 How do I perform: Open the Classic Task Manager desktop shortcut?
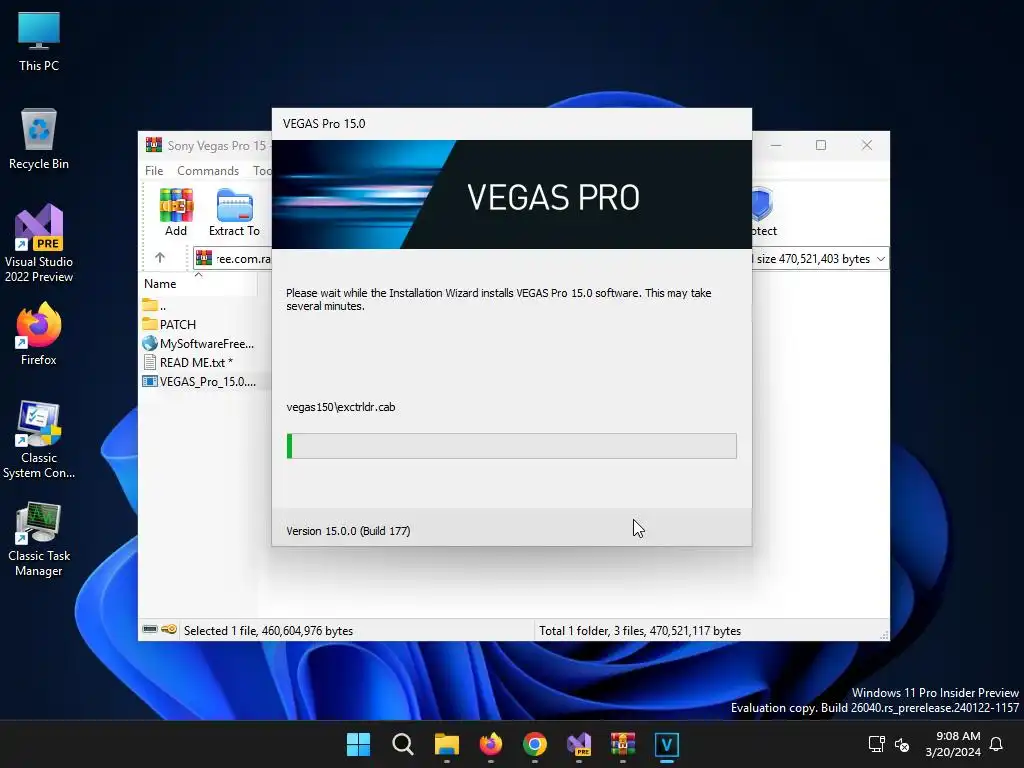tap(39, 539)
